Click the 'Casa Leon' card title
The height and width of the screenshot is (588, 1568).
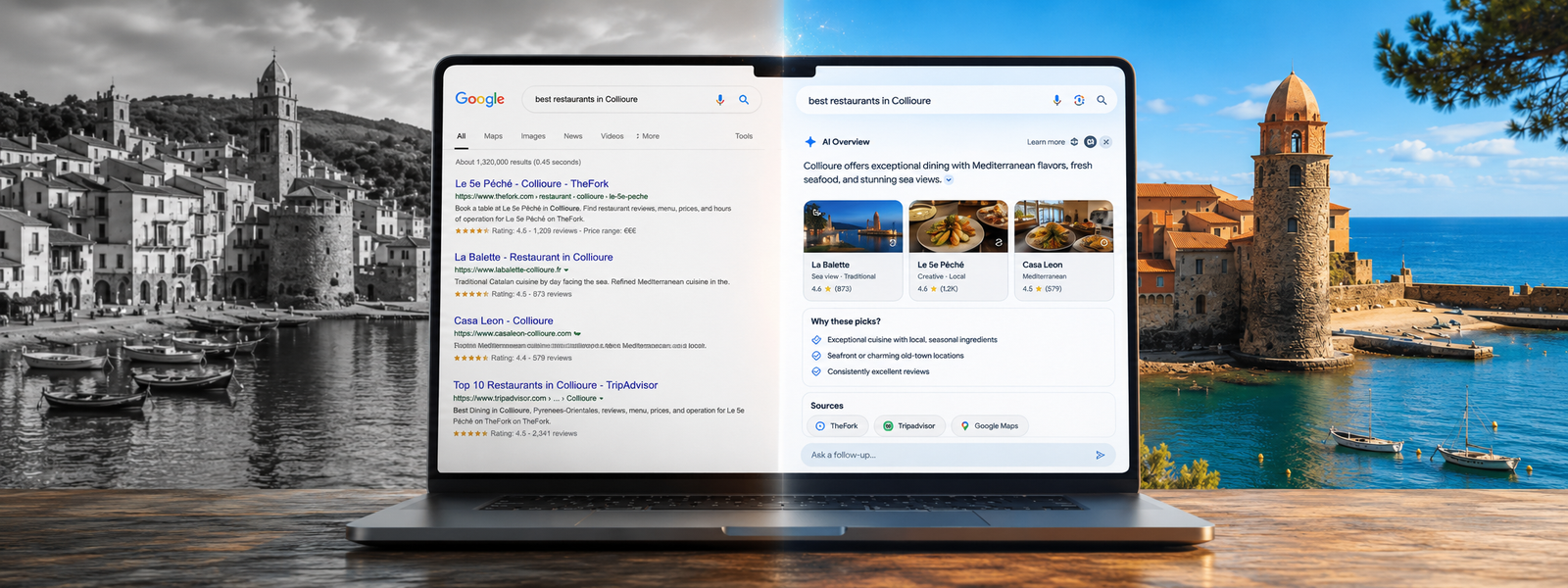1042,265
